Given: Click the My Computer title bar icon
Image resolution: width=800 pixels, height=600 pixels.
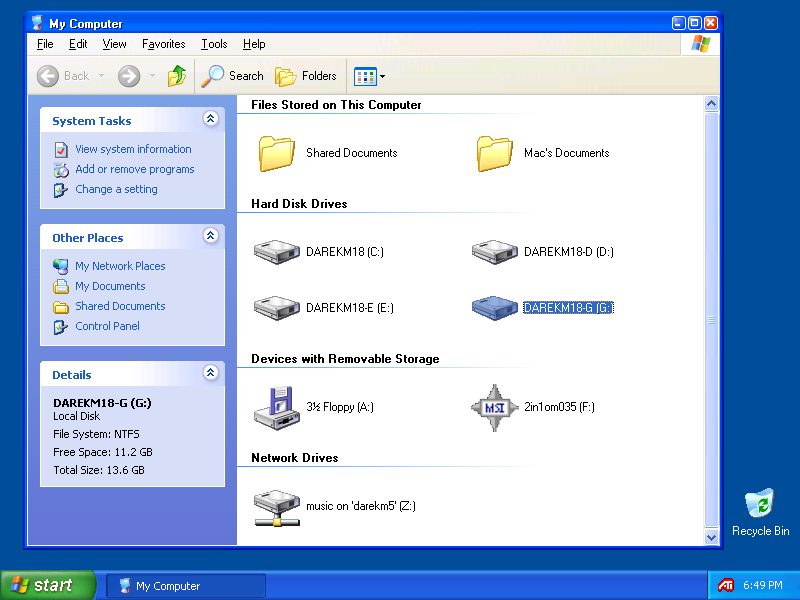Looking at the screenshot, I should (x=37, y=23).
